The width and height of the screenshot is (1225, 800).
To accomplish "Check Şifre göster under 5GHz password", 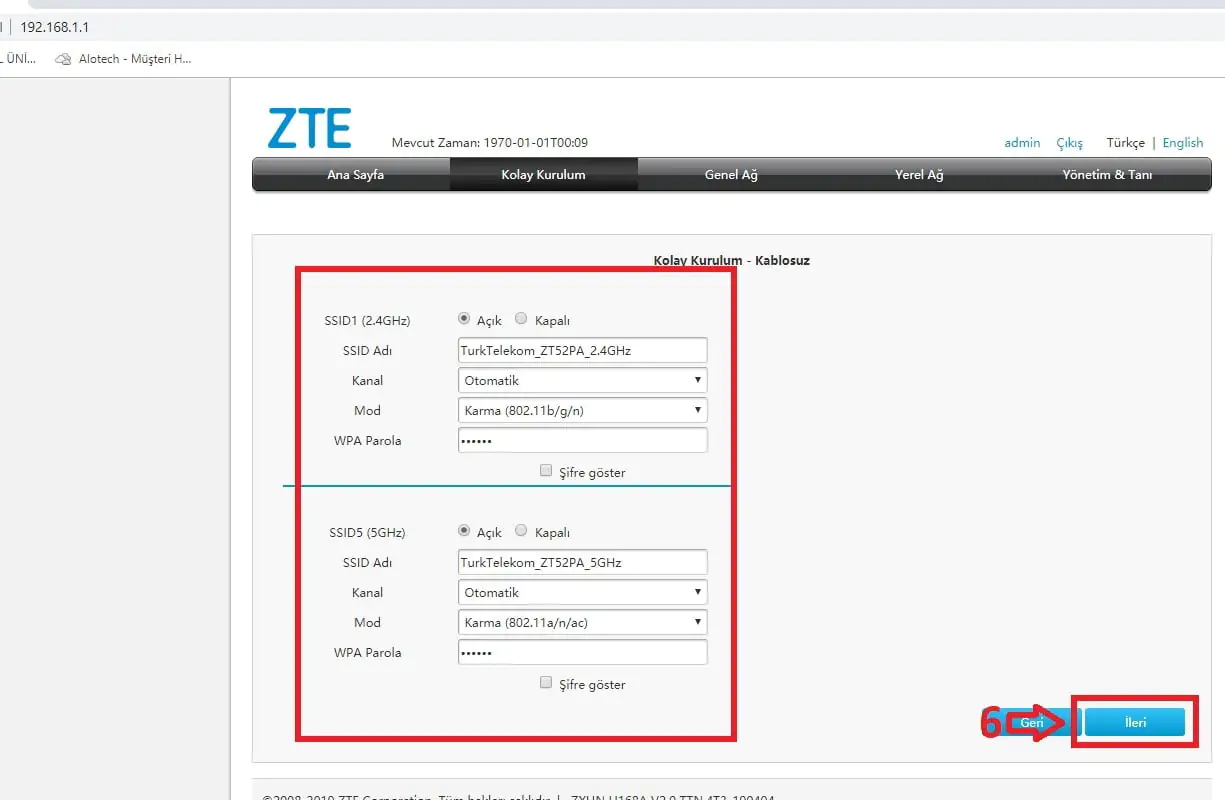I will pos(546,682).
